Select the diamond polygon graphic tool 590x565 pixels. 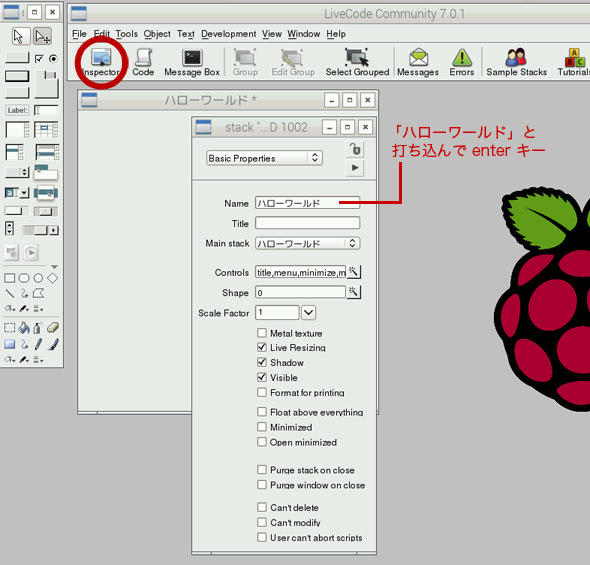click(53, 278)
